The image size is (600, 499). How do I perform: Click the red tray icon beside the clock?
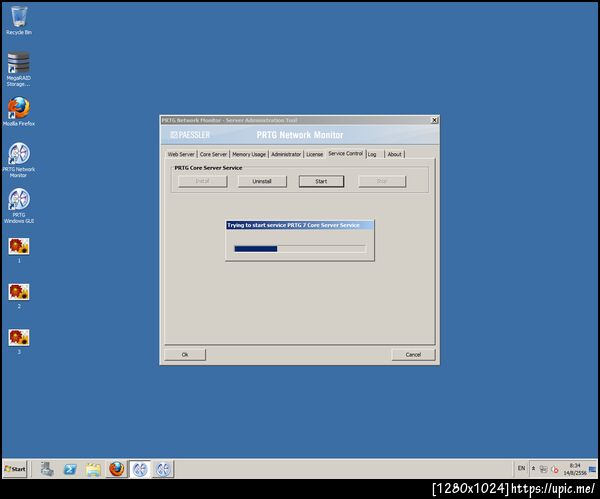(554, 470)
